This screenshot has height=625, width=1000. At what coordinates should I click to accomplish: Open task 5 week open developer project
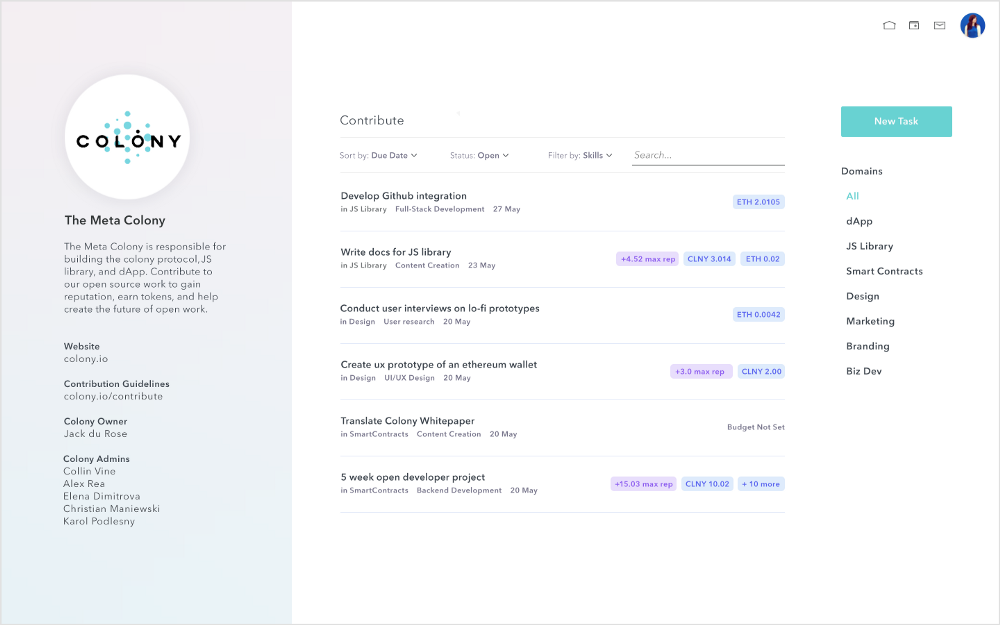412,477
